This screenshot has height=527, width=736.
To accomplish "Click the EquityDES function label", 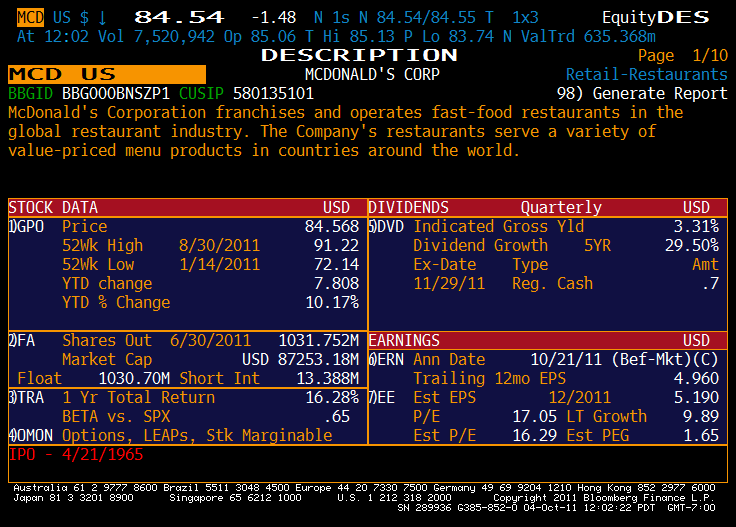I will click(656, 18).
